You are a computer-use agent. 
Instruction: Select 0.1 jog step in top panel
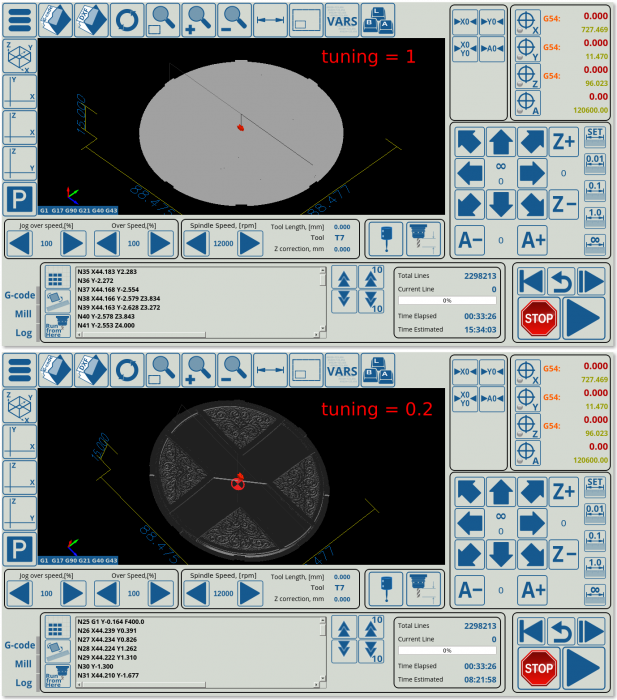(x=595, y=191)
